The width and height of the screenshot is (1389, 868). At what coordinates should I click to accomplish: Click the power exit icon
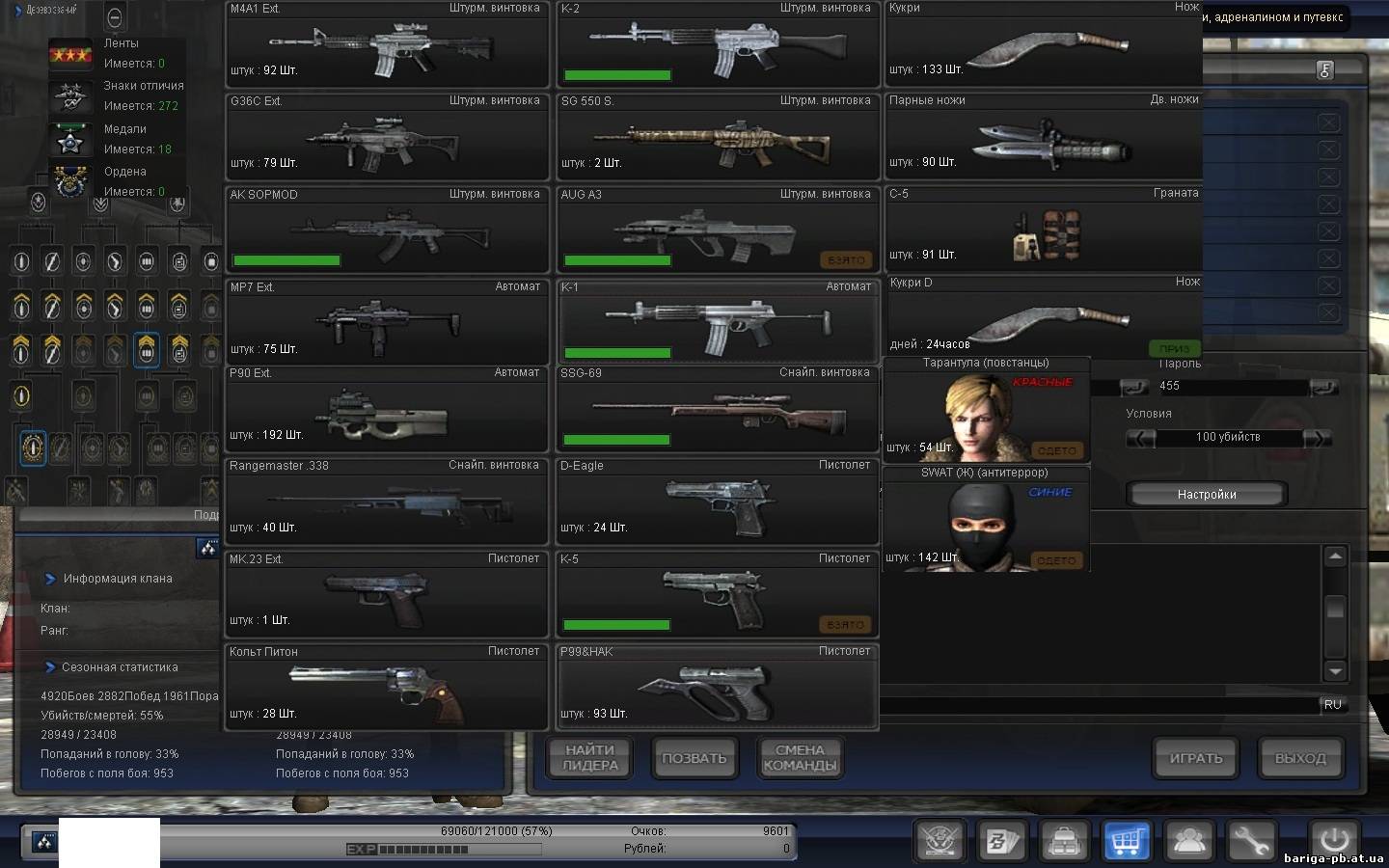click(x=1334, y=839)
